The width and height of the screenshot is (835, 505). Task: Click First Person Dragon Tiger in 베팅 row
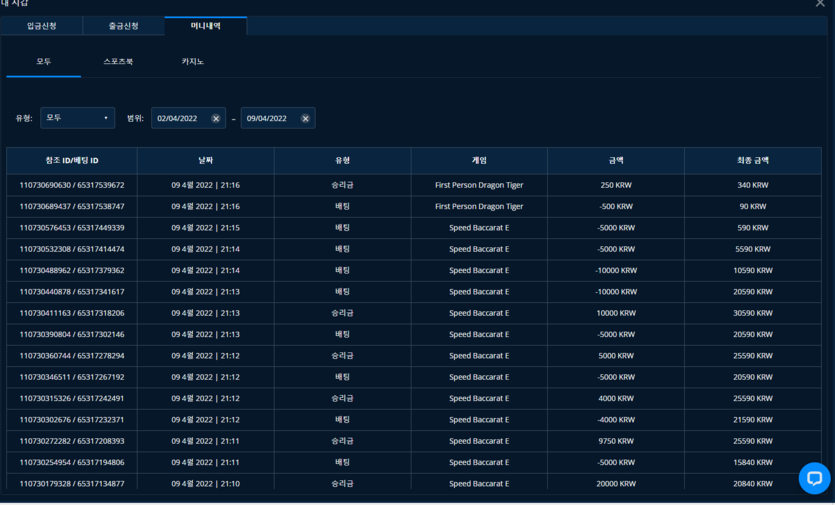(x=479, y=207)
